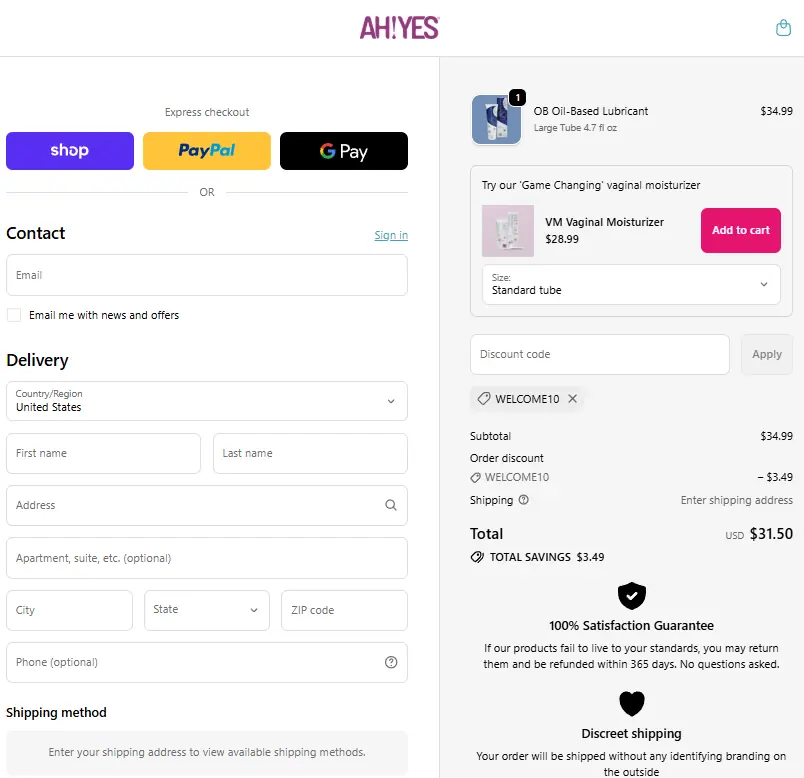804x778 pixels.
Task: Click into the Discount code field
Action: point(600,354)
